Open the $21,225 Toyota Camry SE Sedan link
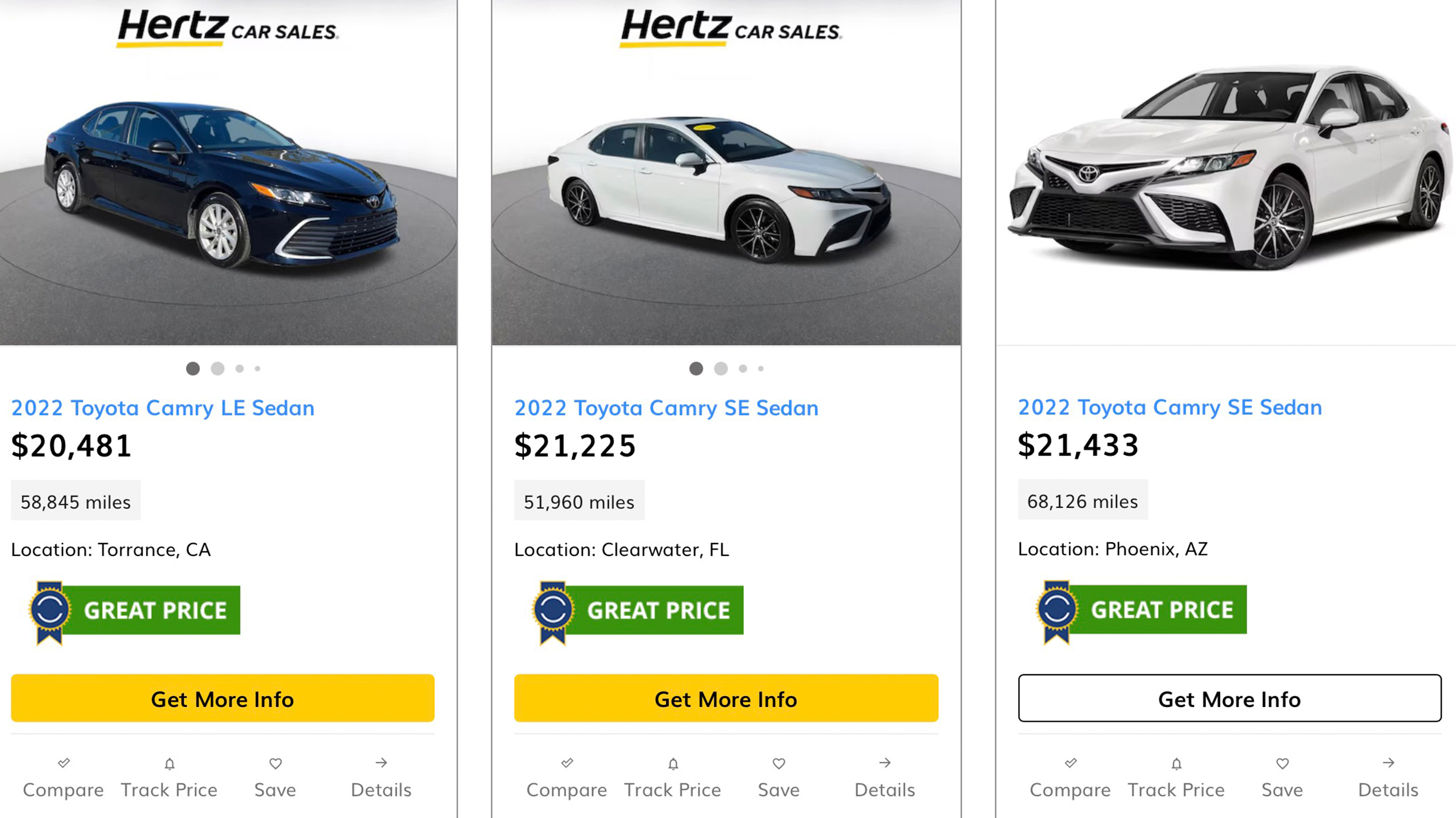Viewport: 1456px width, 818px height. (666, 408)
